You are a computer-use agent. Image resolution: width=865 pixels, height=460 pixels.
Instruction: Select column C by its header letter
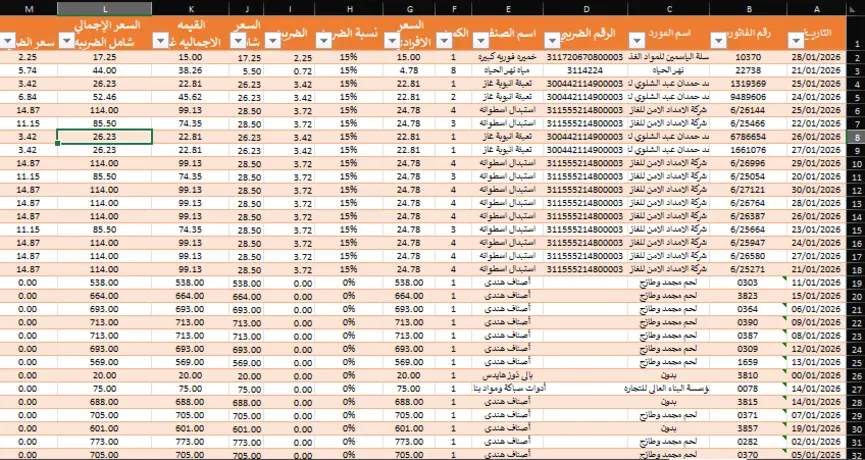[669, 8]
